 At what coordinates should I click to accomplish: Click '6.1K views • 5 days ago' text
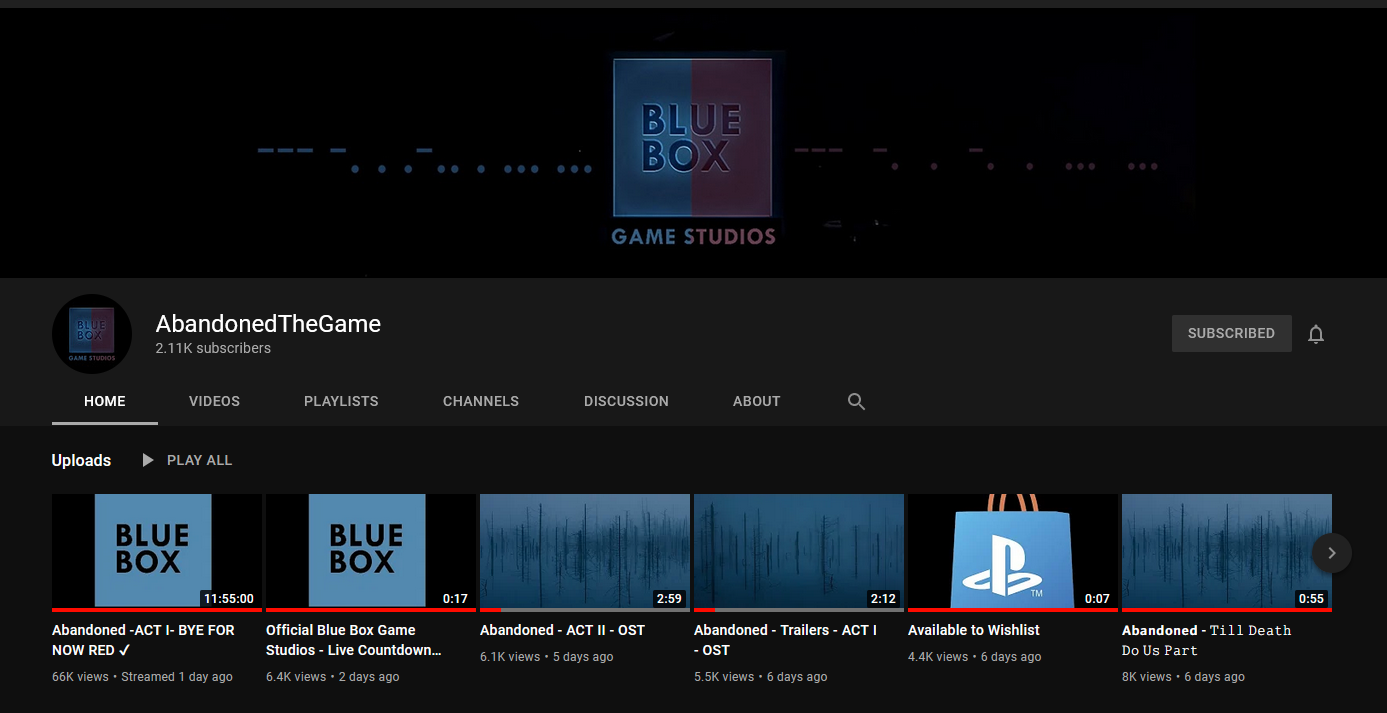pyautogui.click(x=547, y=657)
